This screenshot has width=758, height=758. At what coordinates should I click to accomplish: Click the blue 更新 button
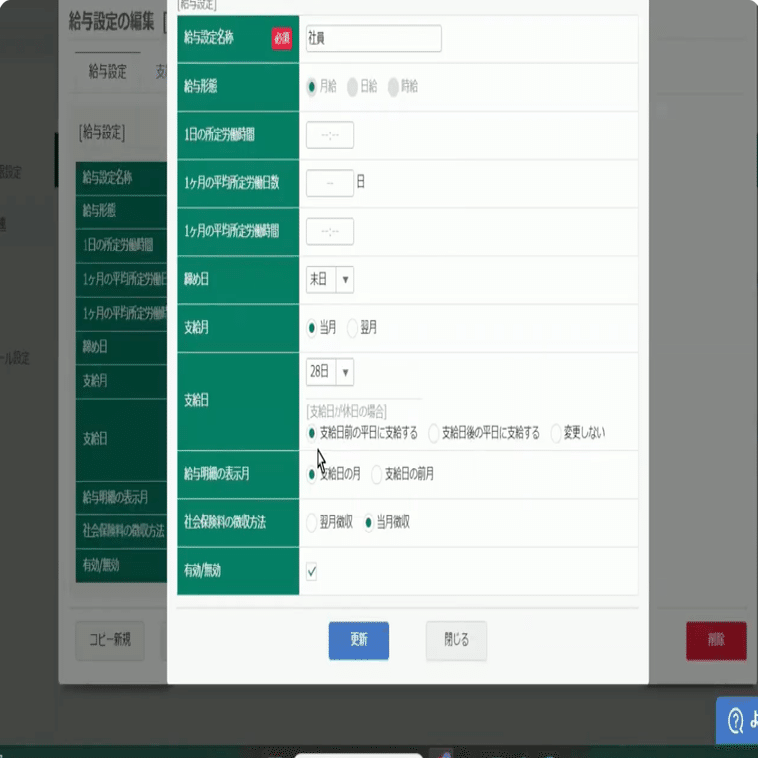pos(359,640)
